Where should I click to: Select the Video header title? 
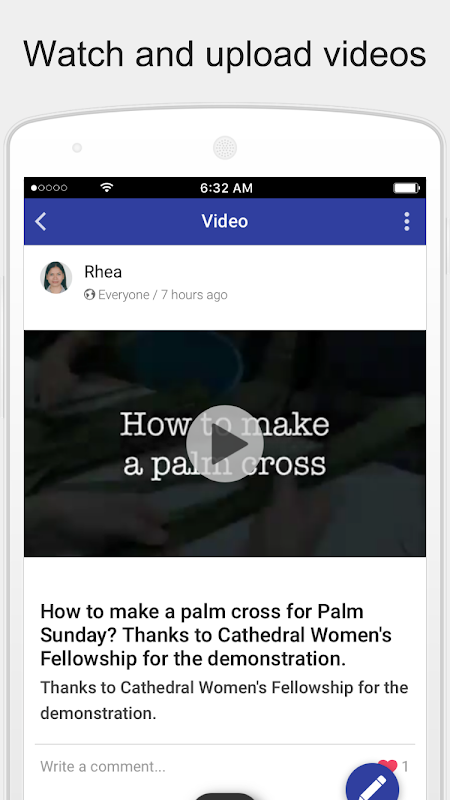(224, 221)
